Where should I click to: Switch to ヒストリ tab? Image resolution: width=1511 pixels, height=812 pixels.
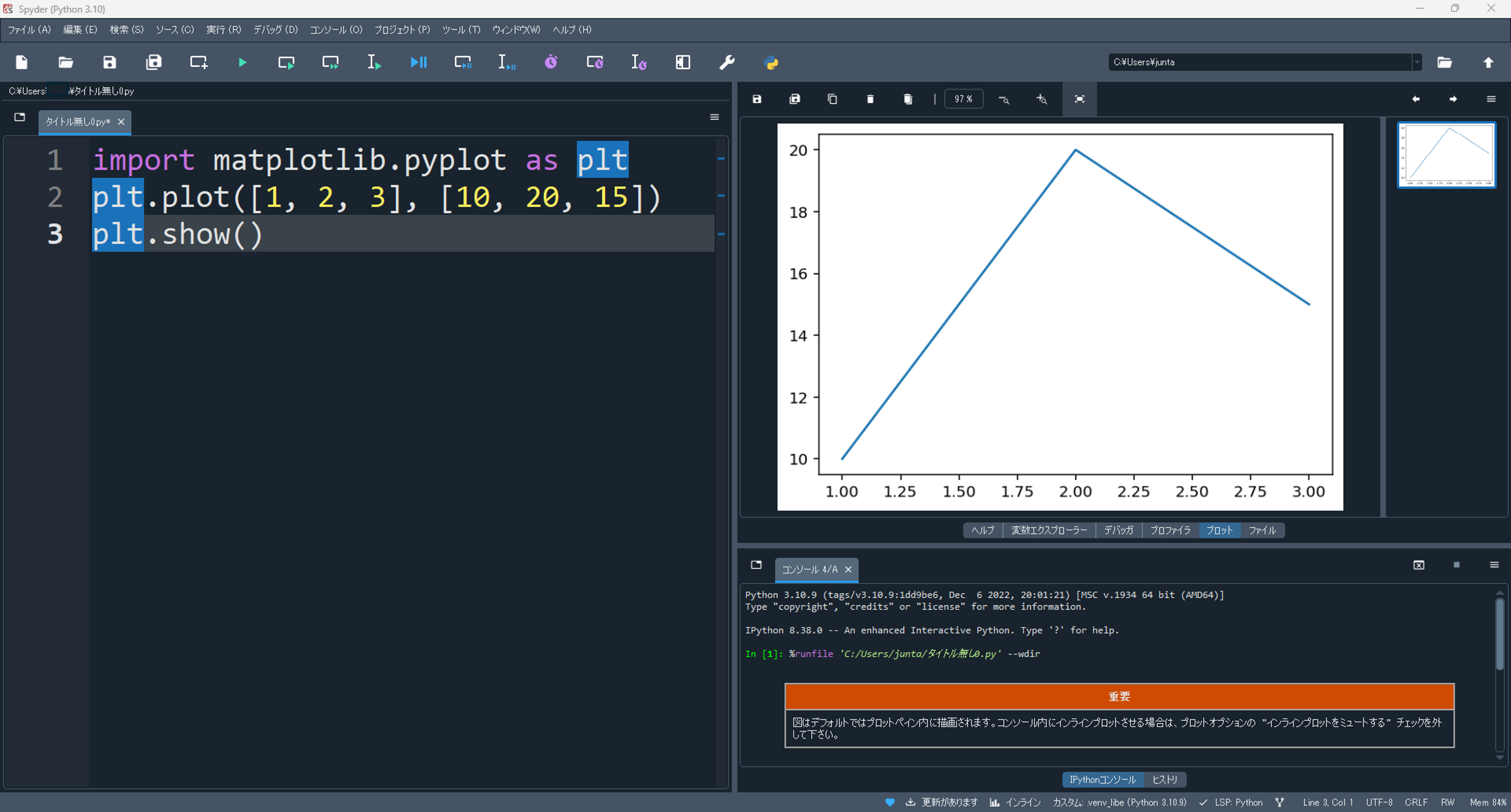click(x=1165, y=780)
